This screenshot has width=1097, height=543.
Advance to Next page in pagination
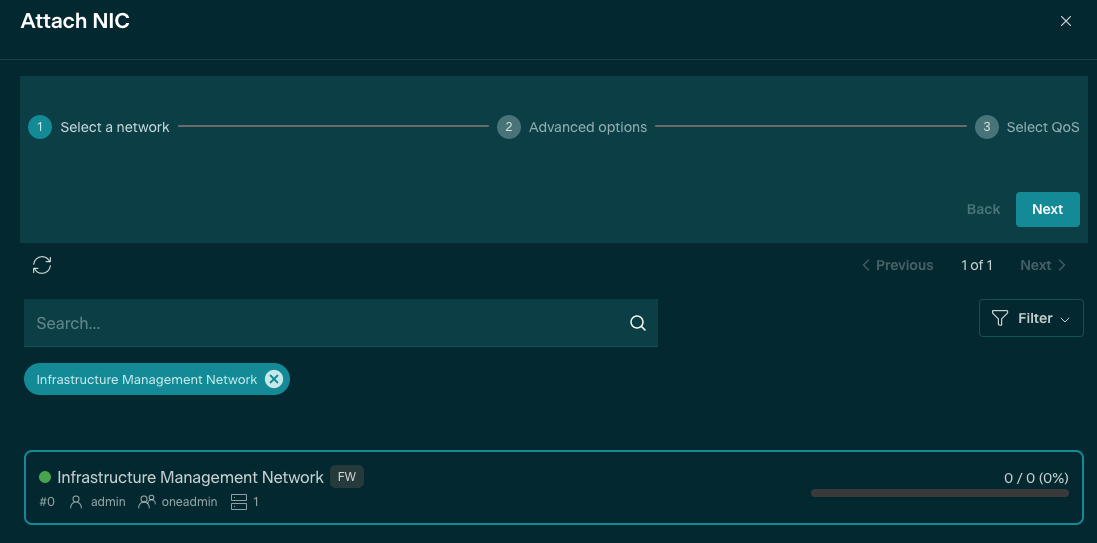point(1043,265)
